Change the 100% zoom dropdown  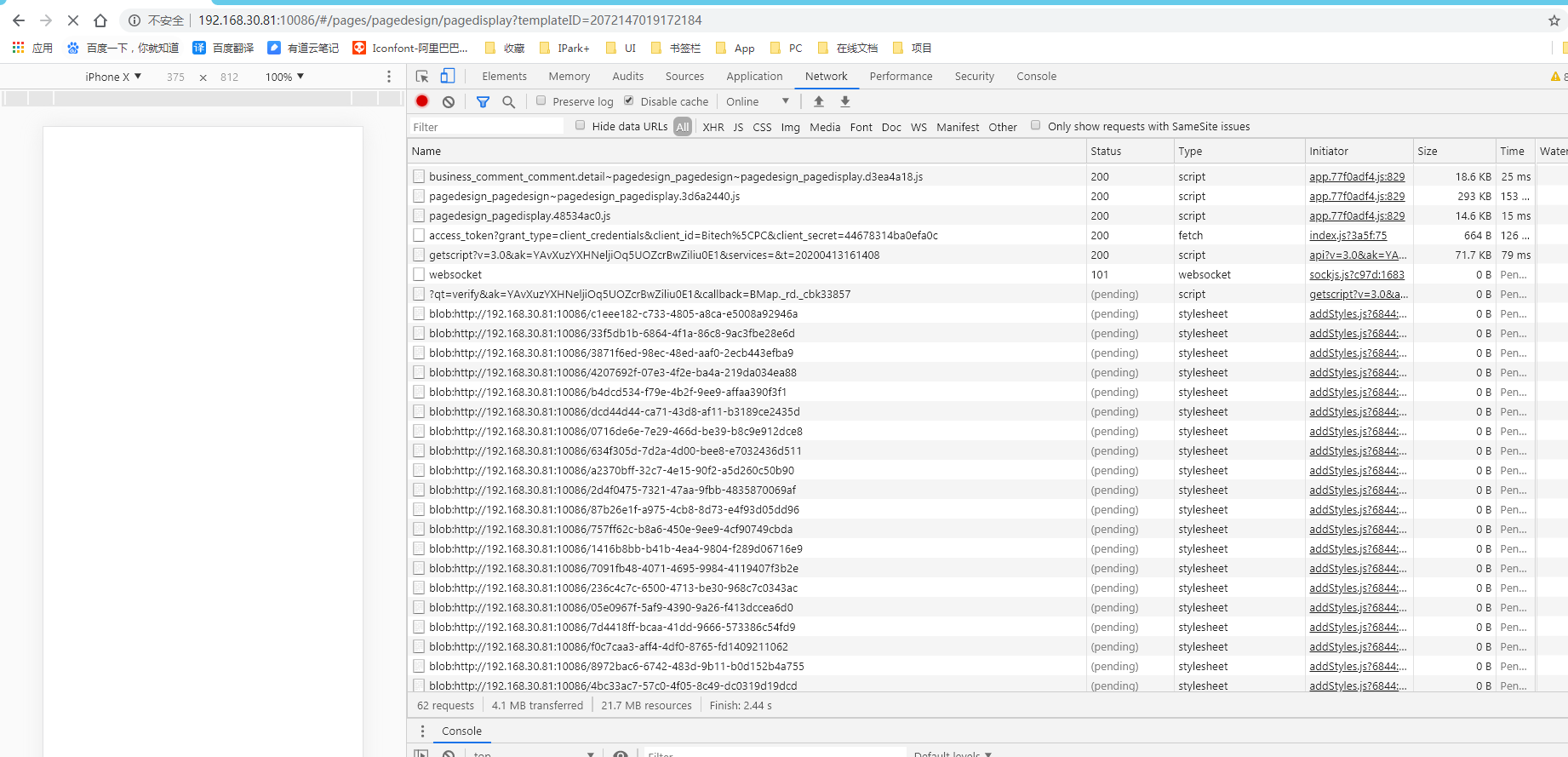tap(285, 77)
